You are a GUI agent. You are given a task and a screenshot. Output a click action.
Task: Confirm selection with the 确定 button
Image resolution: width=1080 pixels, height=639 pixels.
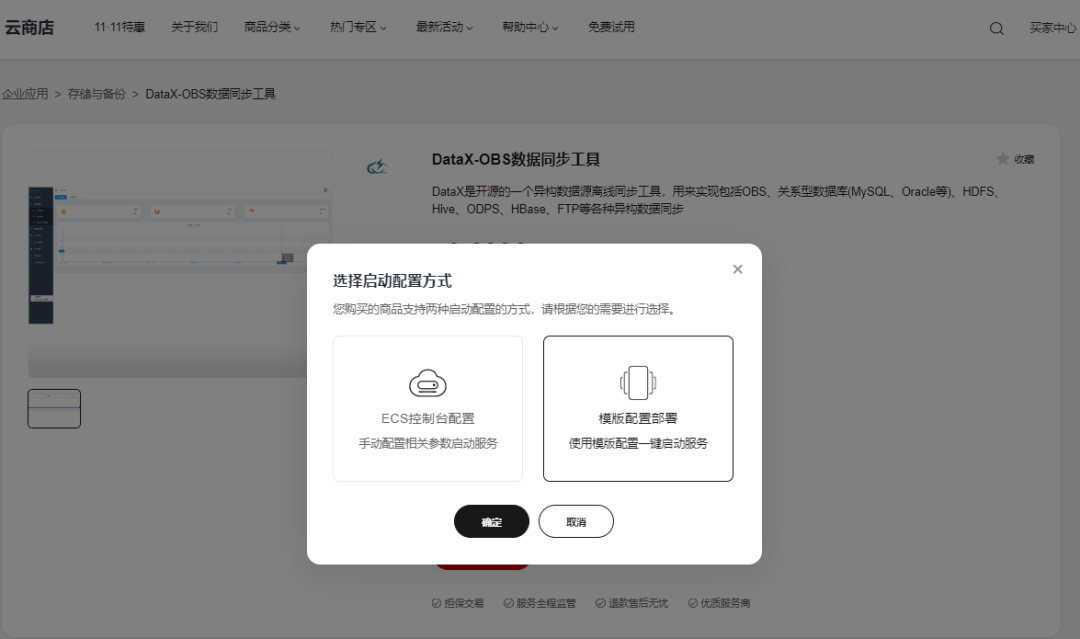point(491,521)
